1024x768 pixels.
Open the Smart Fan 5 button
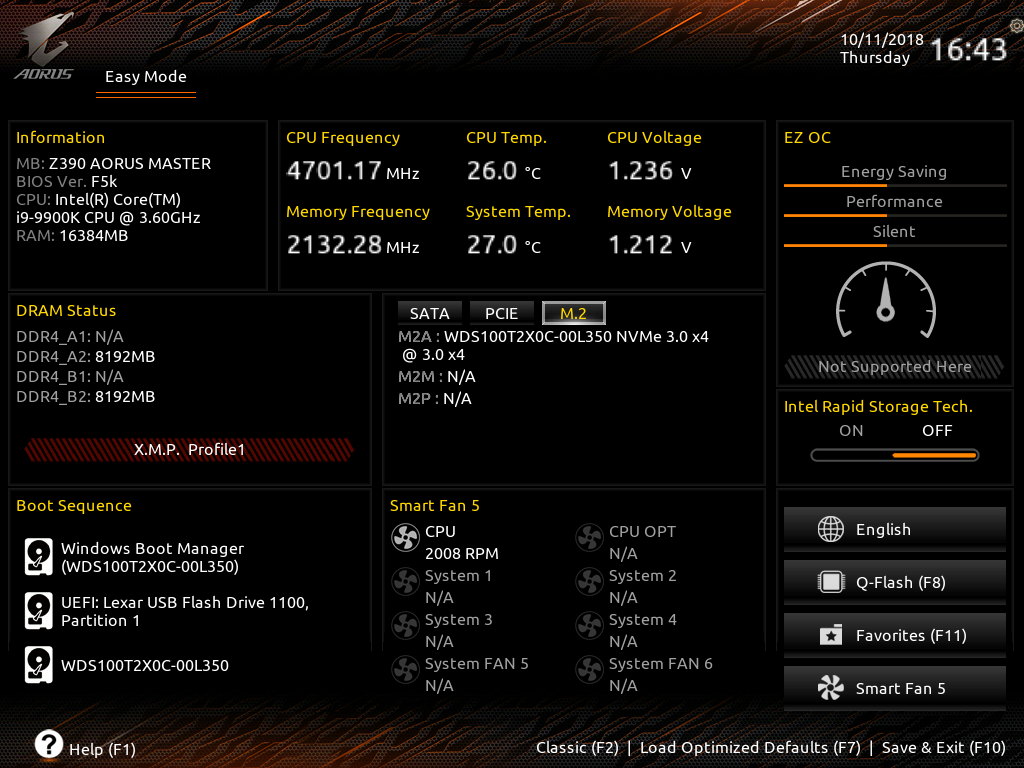pyautogui.click(x=895, y=688)
